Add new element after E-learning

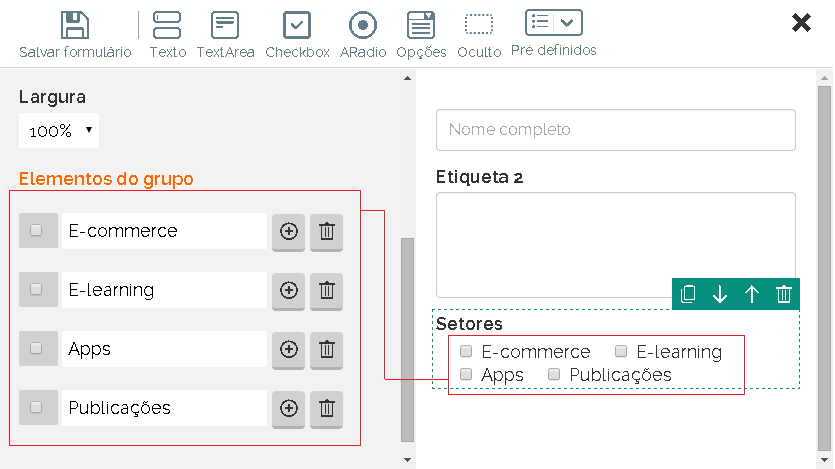tap(288, 290)
